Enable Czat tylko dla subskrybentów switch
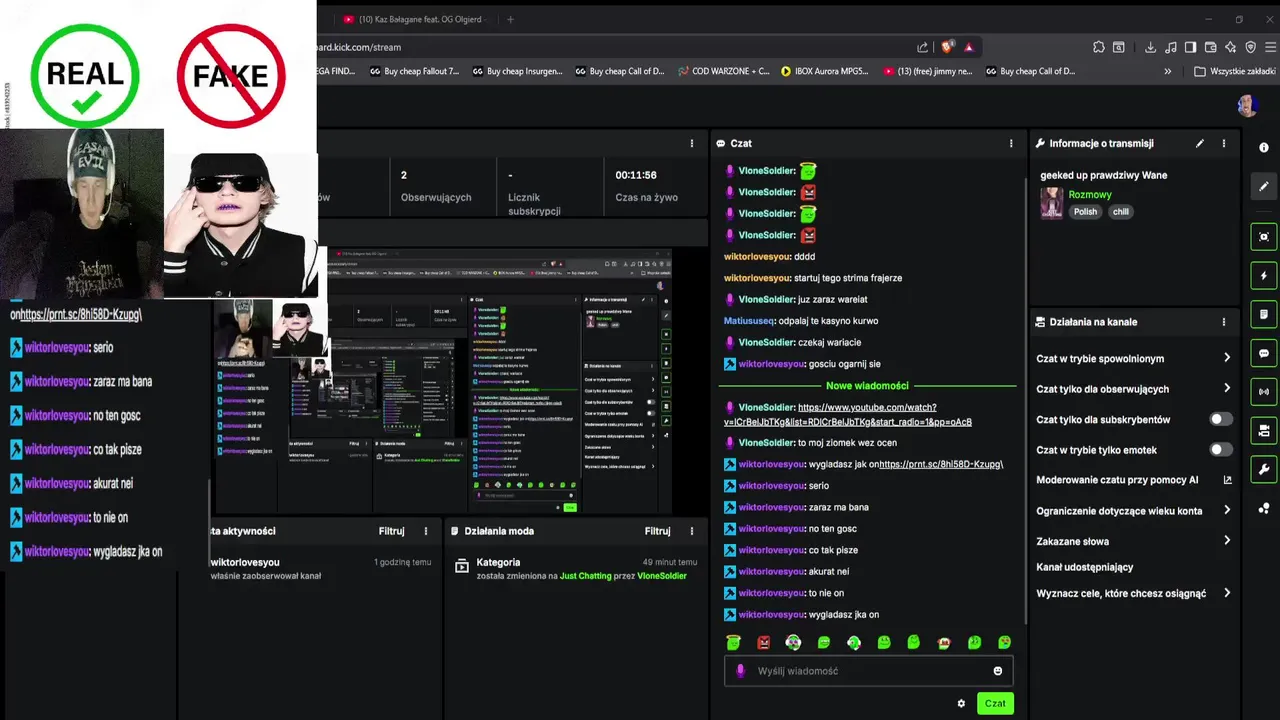The image size is (1280, 720). click(1221, 419)
